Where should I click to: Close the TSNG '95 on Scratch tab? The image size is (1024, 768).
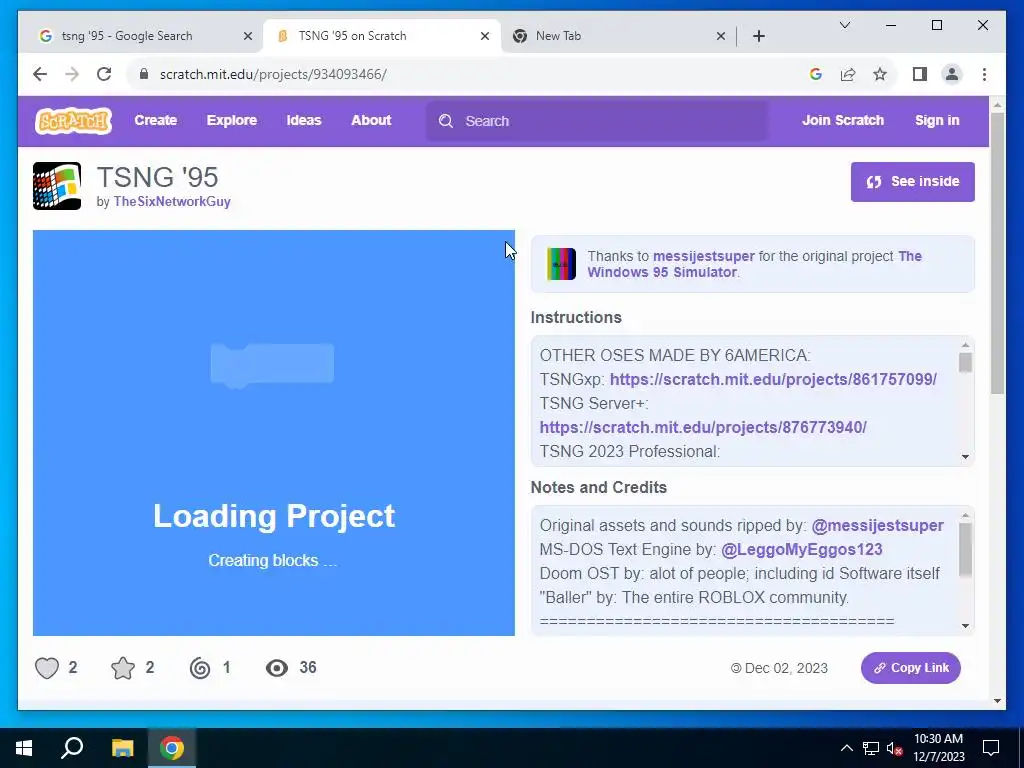[485, 37]
